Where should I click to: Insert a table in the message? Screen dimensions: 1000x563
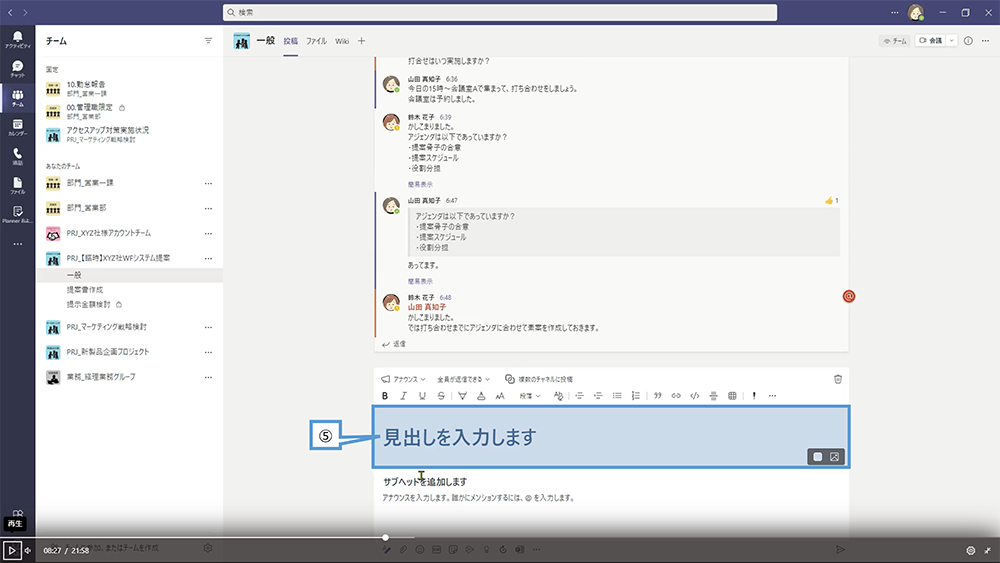[x=732, y=396]
